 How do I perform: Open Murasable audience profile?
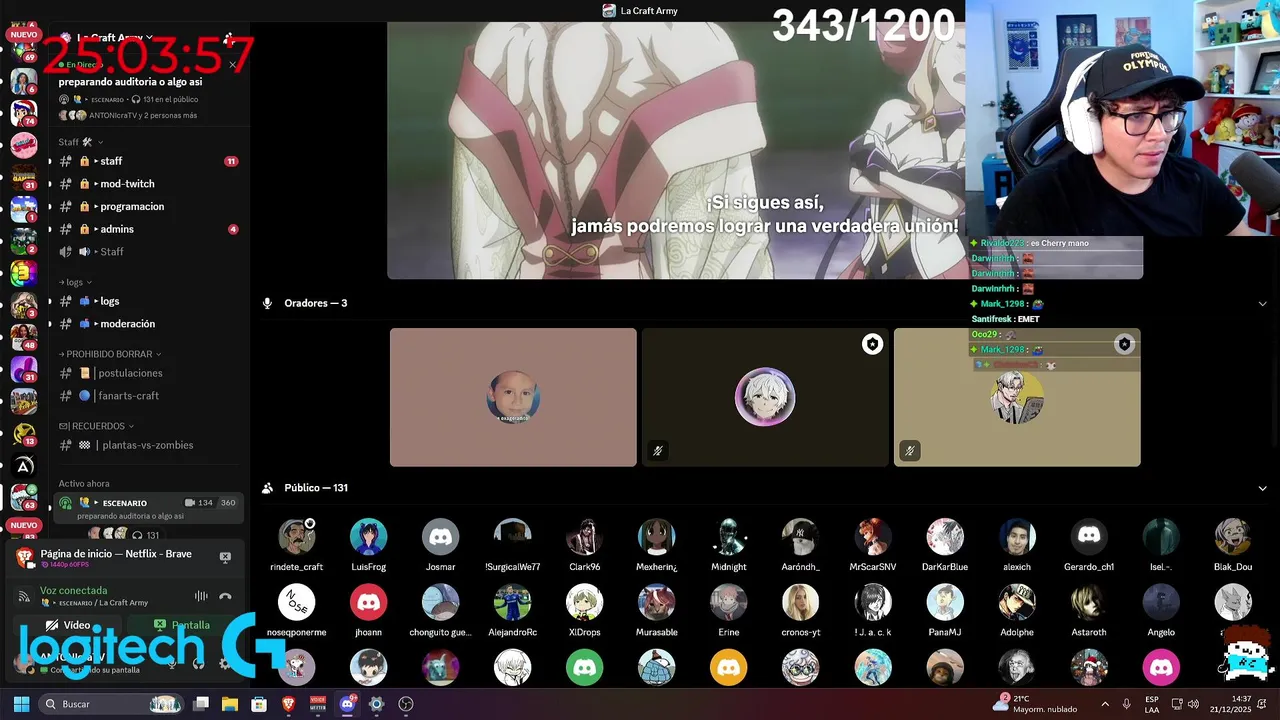click(657, 611)
